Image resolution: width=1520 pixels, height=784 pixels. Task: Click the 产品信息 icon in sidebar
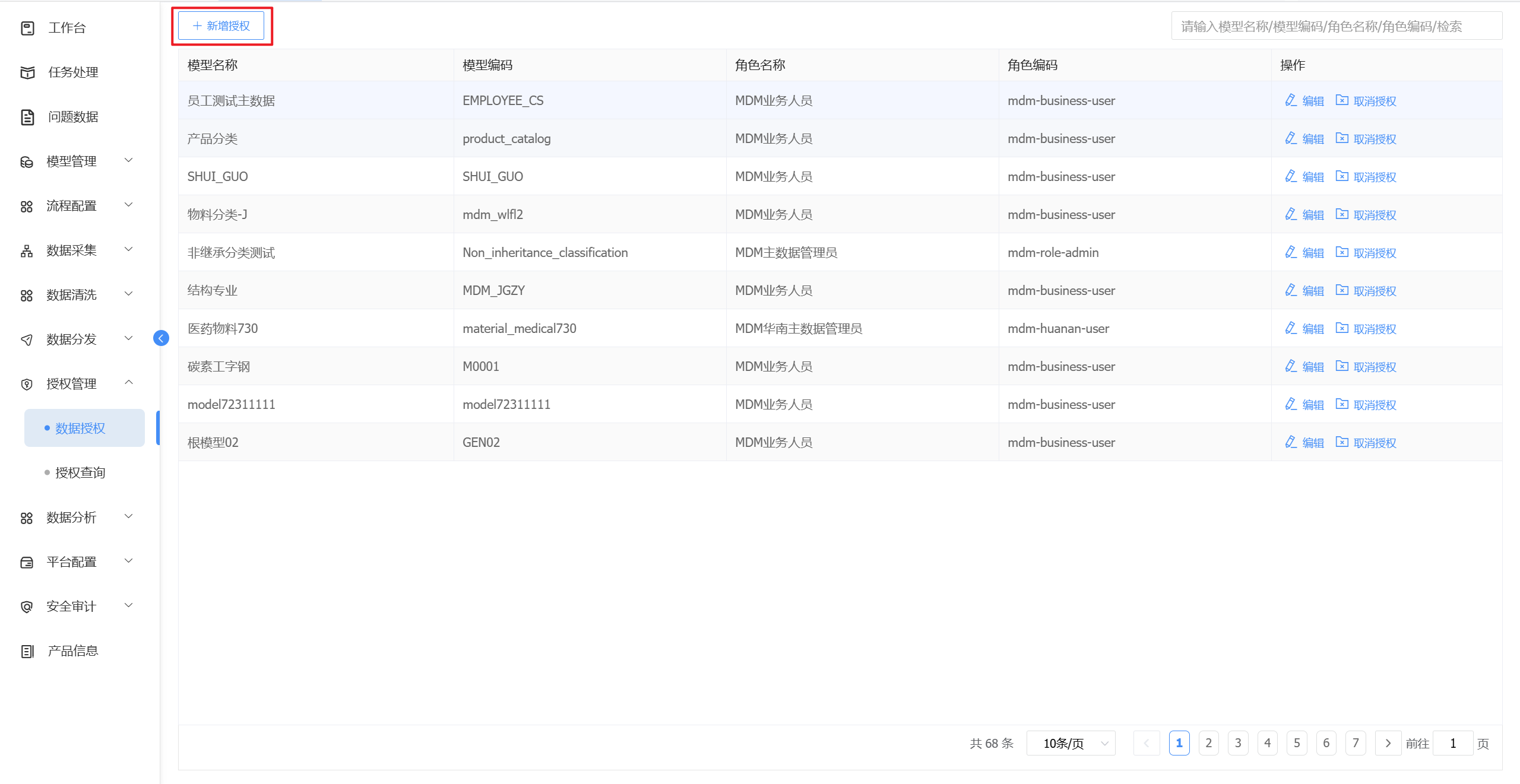(27, 651)
